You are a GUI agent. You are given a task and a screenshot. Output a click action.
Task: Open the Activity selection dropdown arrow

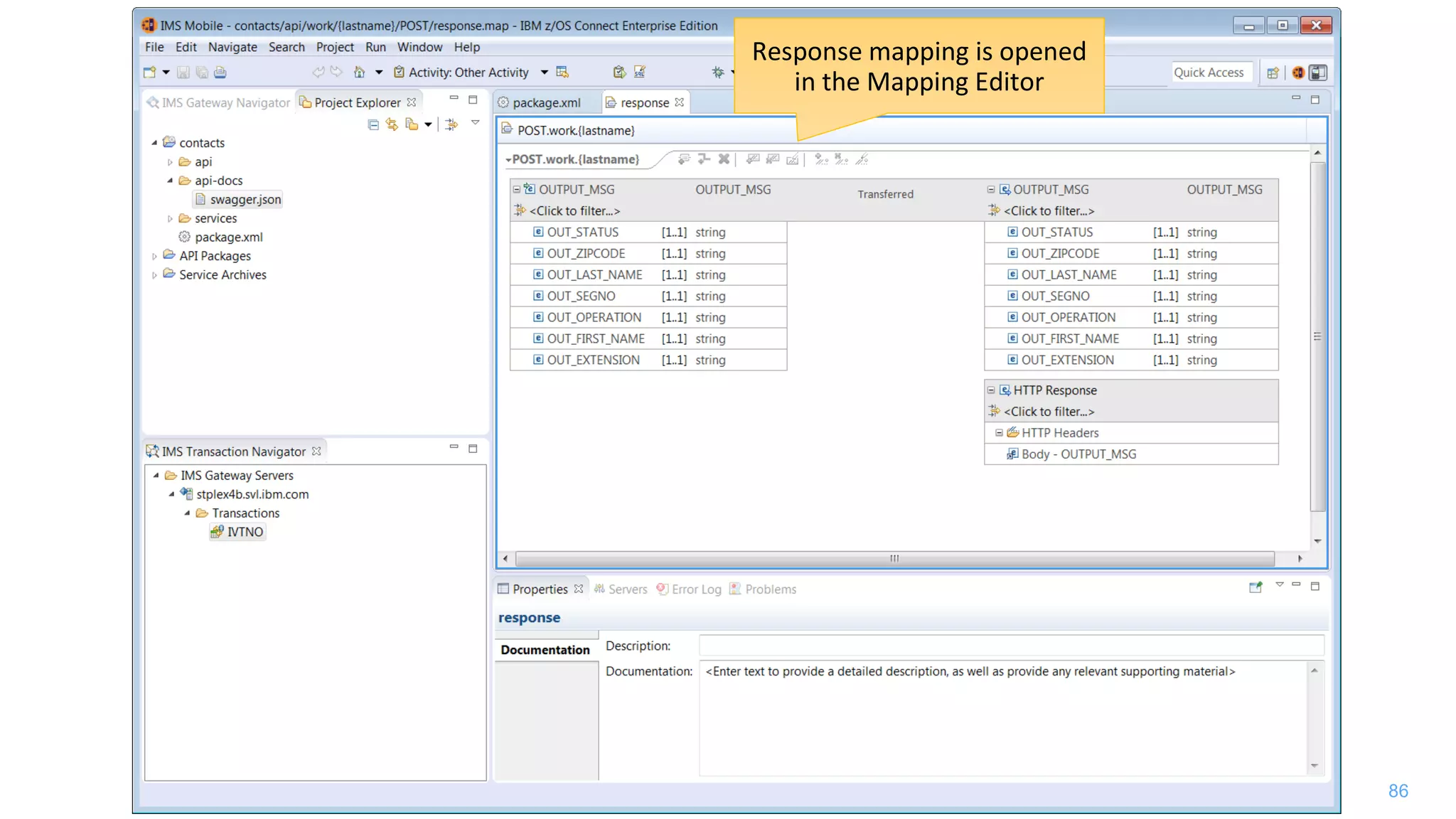544,72
